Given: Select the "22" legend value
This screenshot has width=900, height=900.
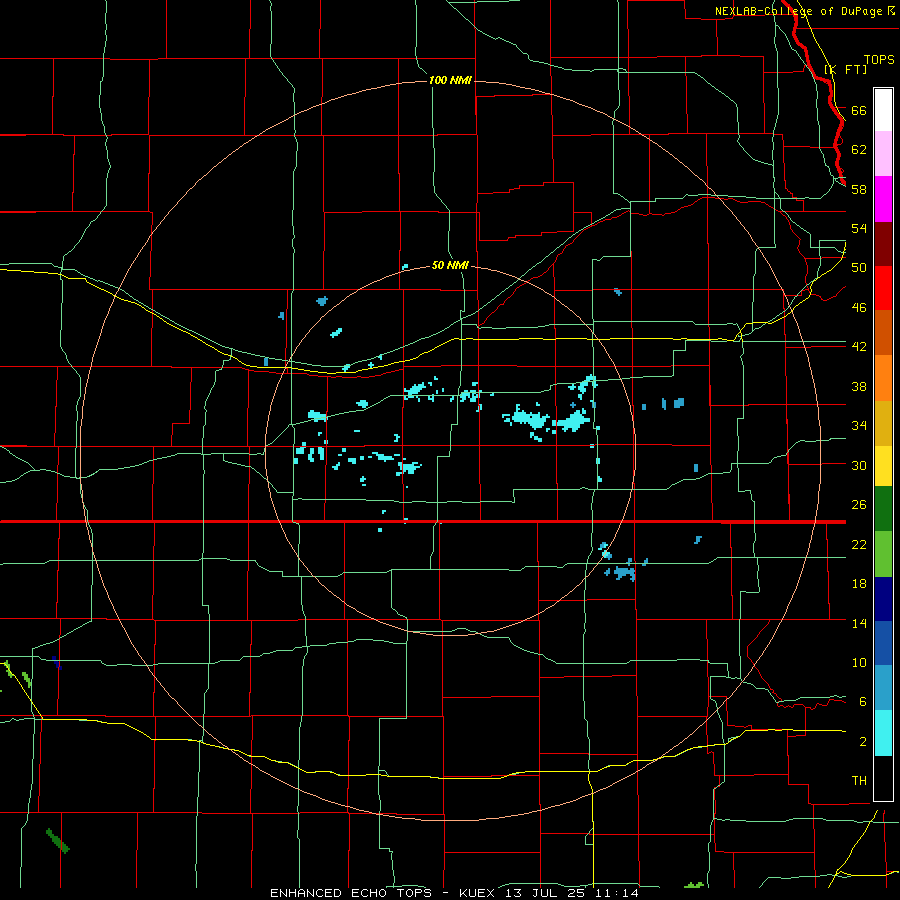Looking at the screenshot, I should (859, 544).
